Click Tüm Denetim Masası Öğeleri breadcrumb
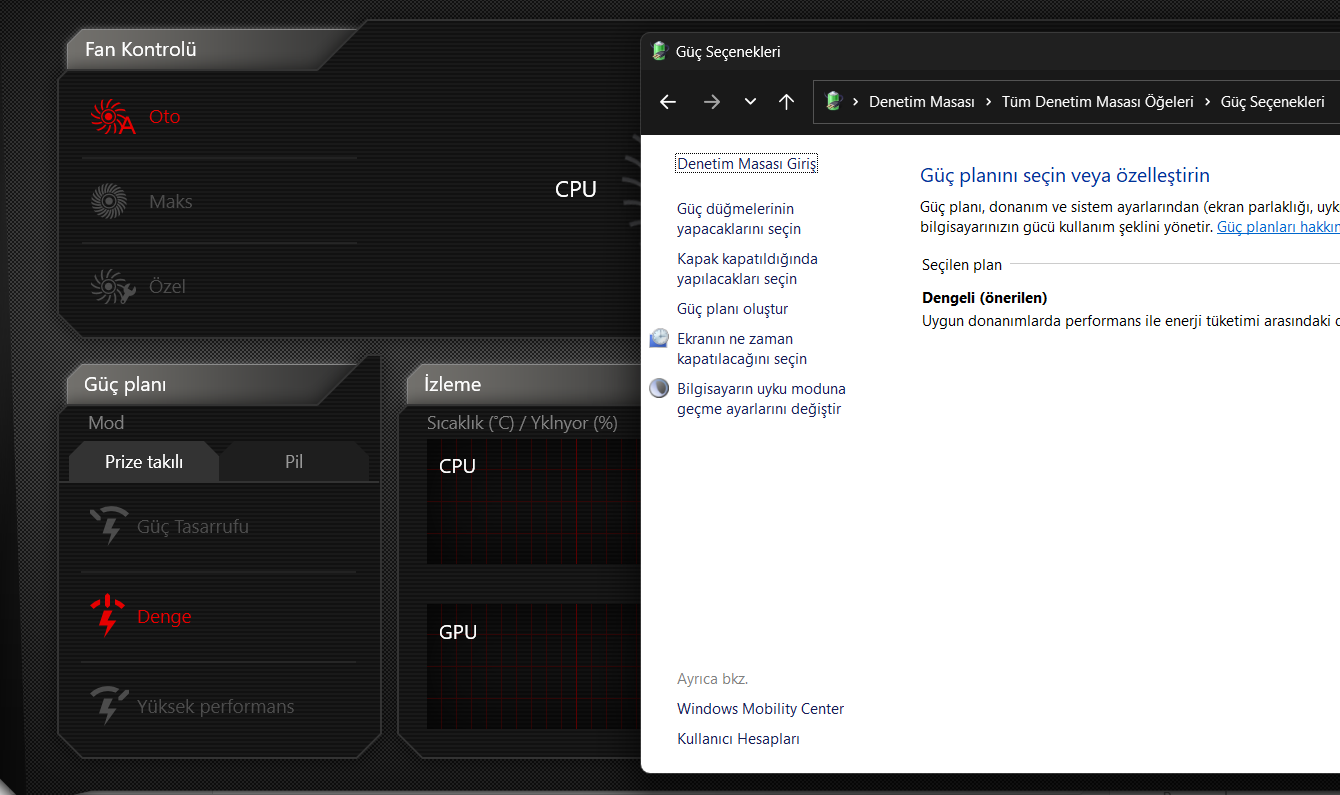Viewport: 1340px width, 795px height. tap(1097, 102)
